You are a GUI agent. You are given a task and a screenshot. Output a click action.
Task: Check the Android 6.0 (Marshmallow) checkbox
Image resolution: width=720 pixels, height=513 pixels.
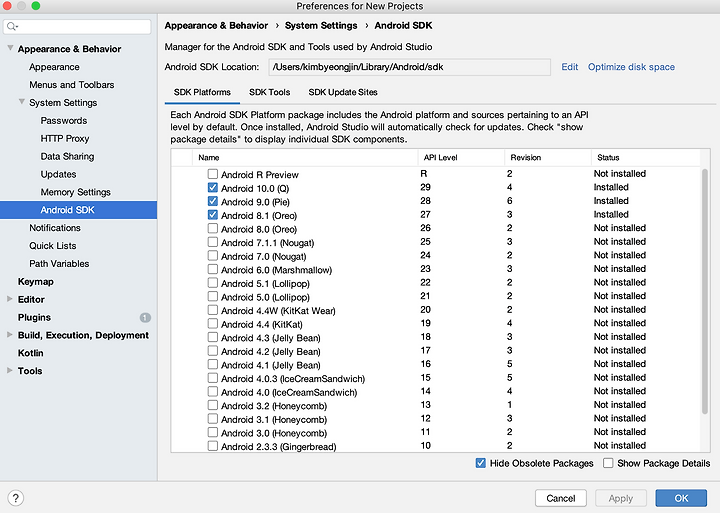click(213, 269)
